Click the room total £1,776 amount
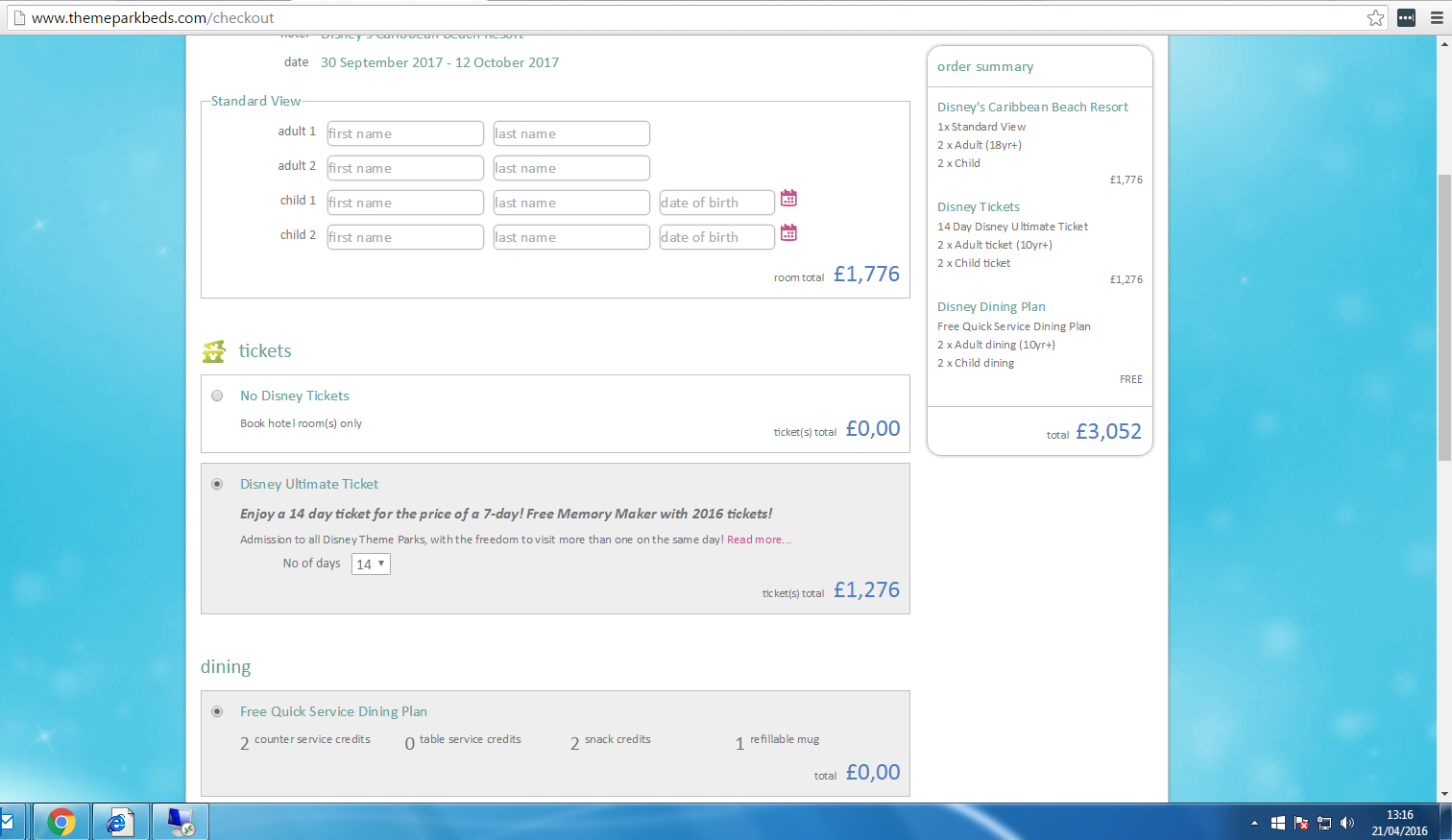 click(x=866, y=274)
